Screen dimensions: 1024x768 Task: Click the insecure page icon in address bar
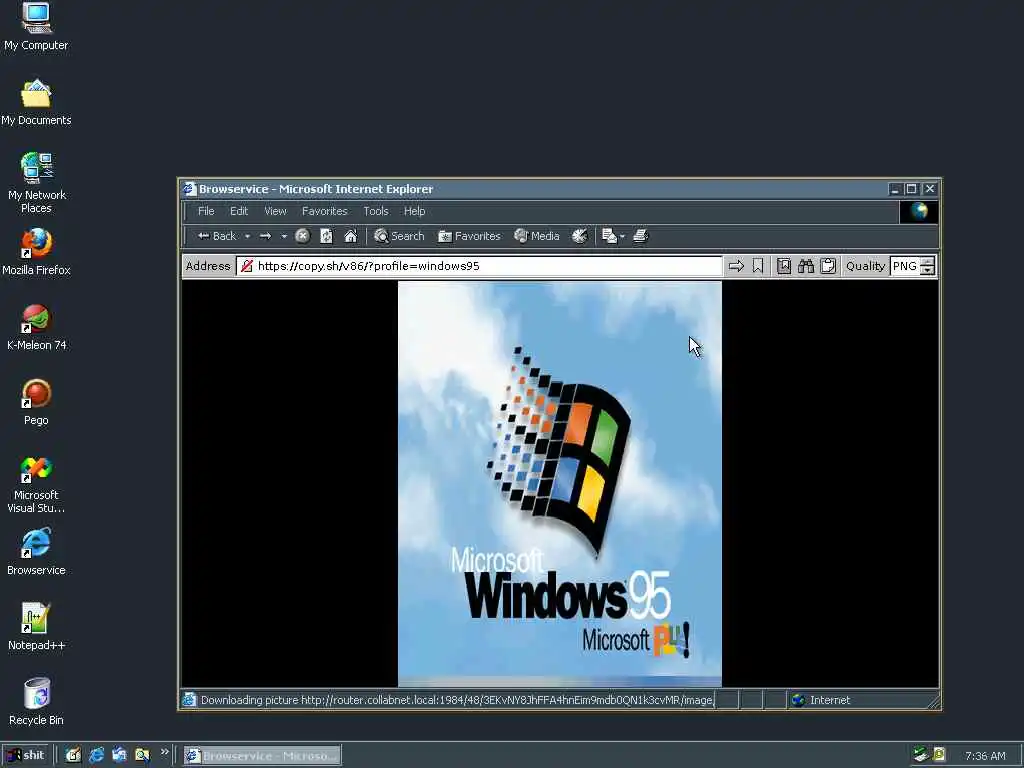tap(247, 266)
